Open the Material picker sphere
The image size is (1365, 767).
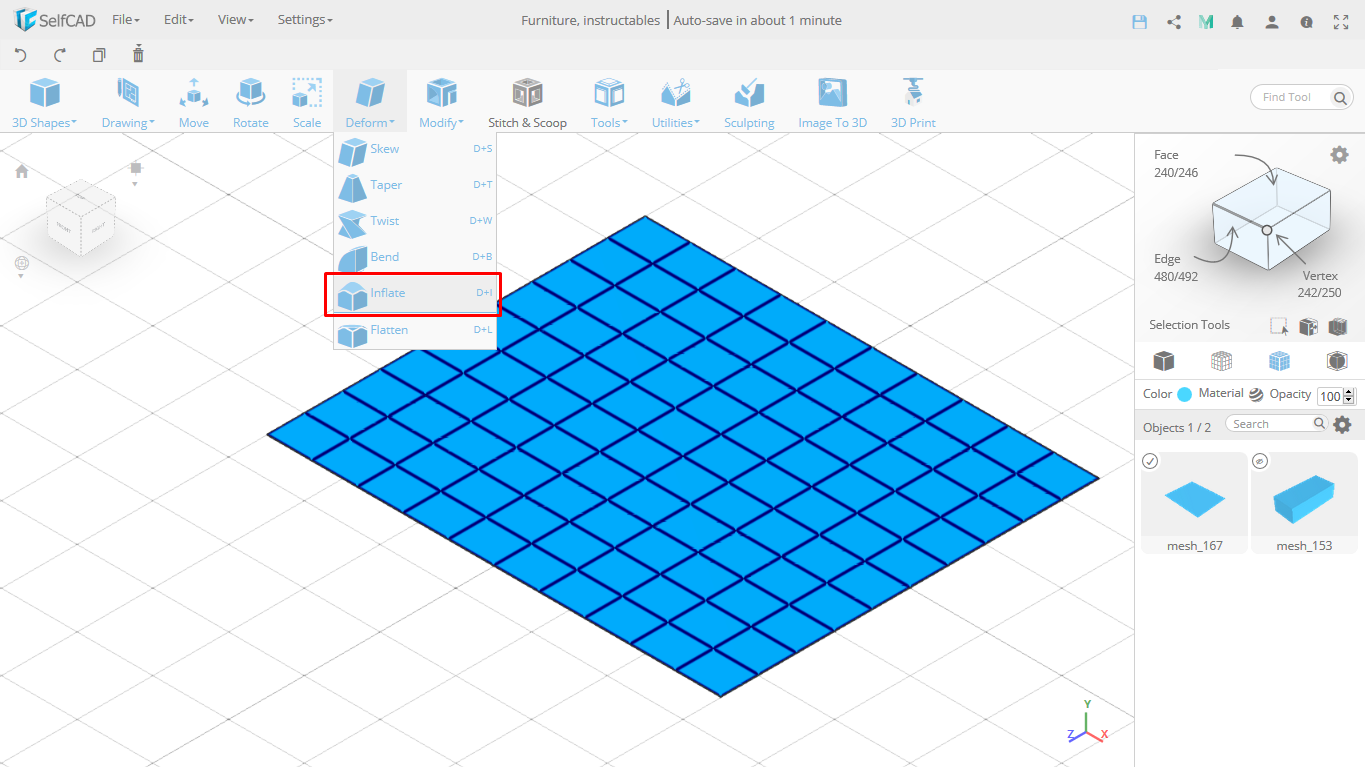[1256, 394]
